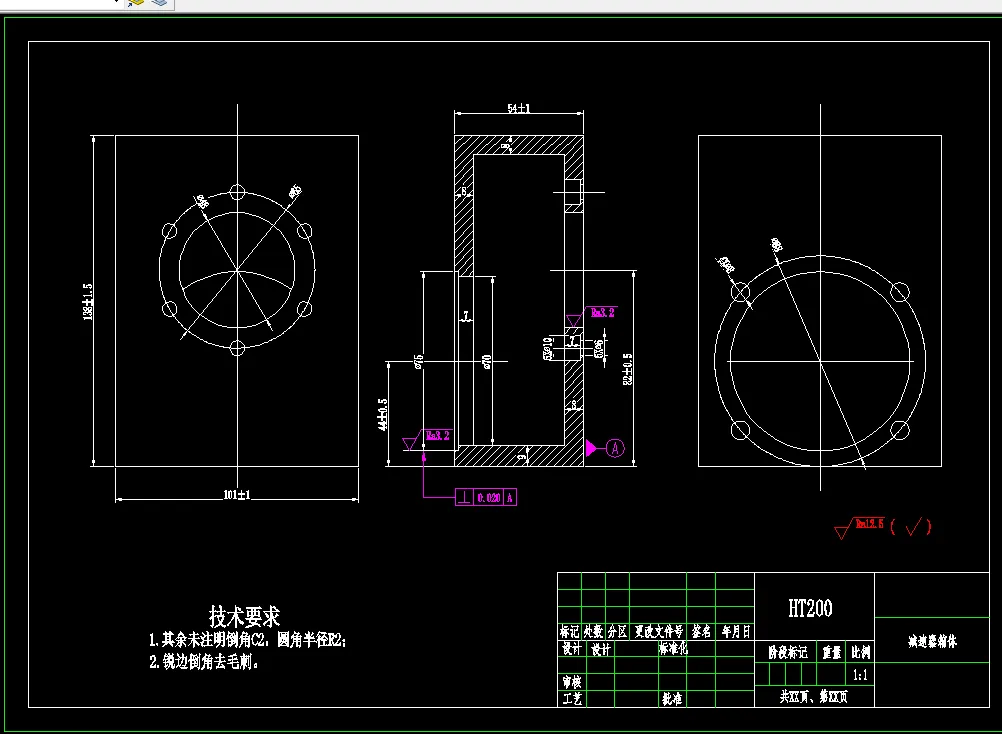Select the 1:1 scale value
The image size is (1002, 734).
click(x=860, y=675)
